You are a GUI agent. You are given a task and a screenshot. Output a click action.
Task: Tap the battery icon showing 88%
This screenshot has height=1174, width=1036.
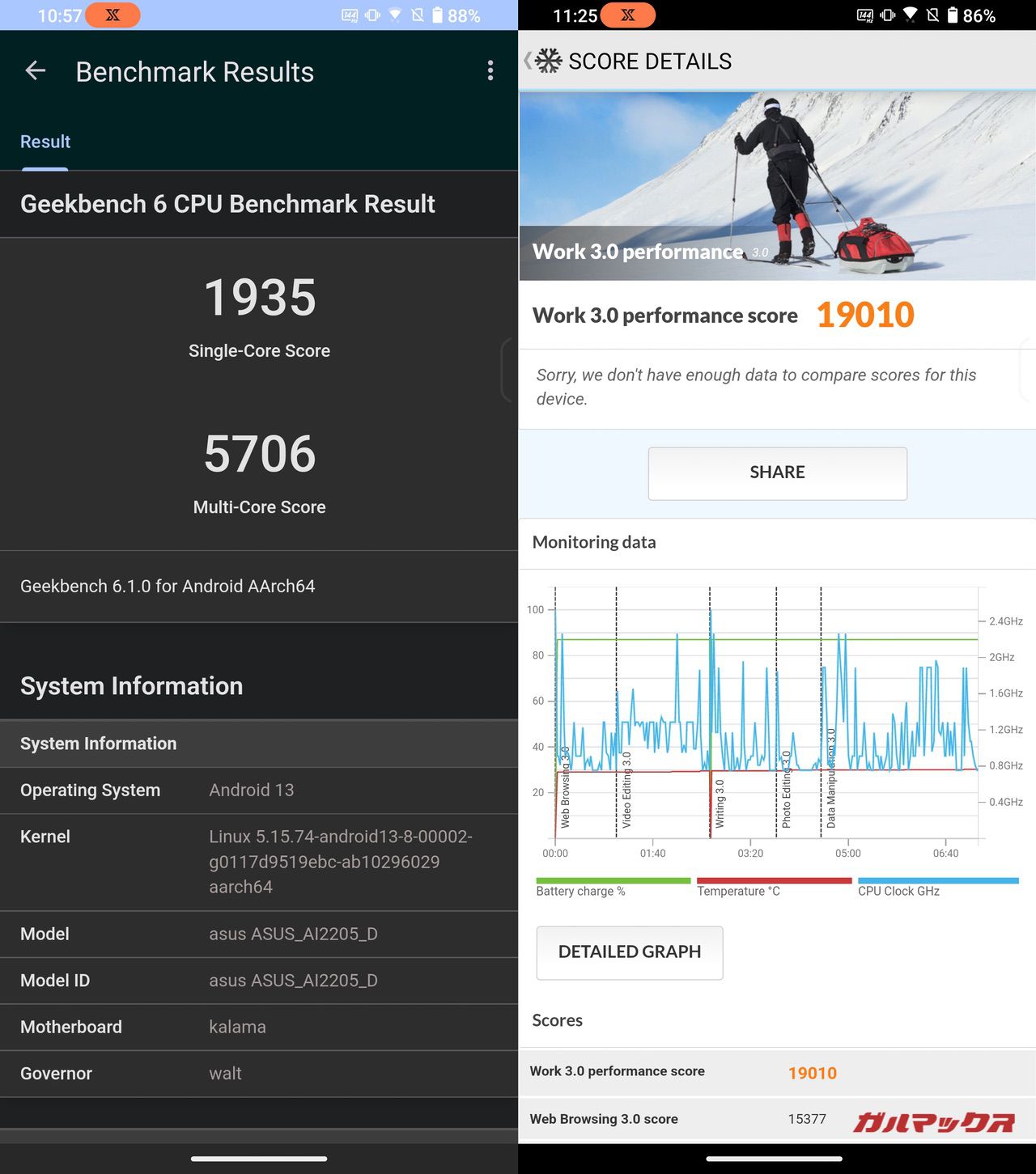click(437, 15)
